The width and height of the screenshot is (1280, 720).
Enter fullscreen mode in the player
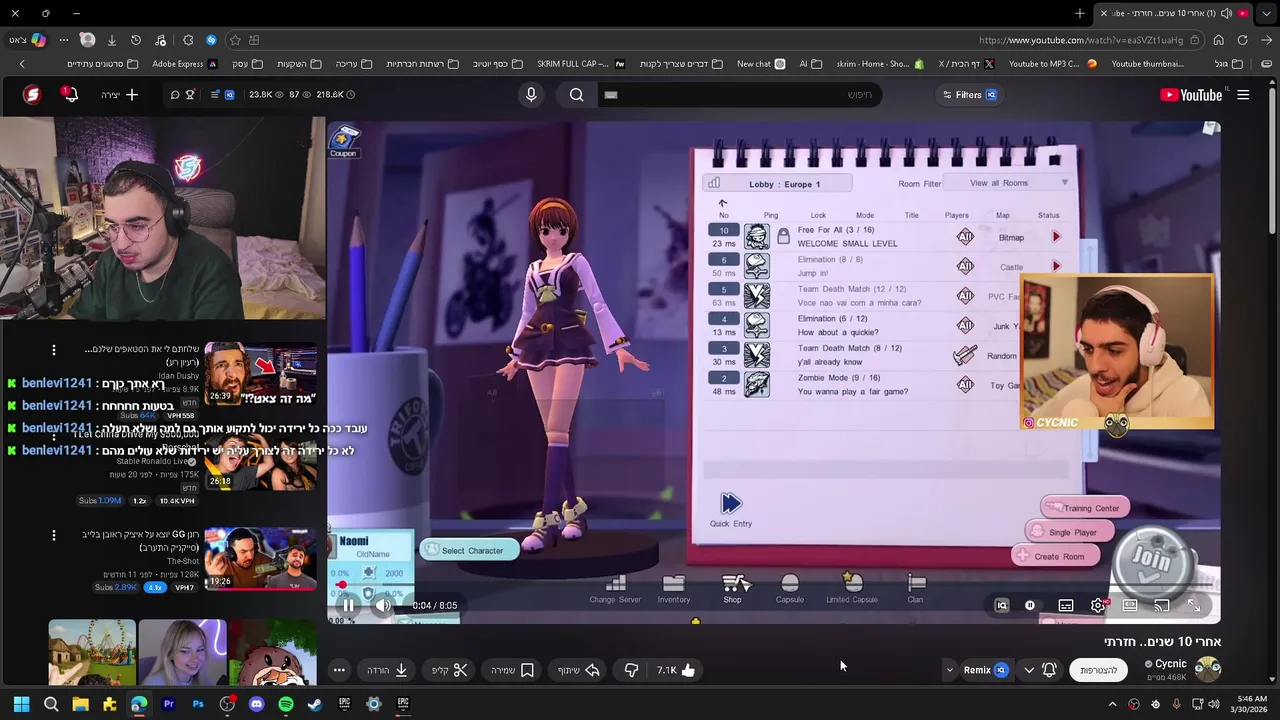pyautogui.click(x=1194, y=605)
